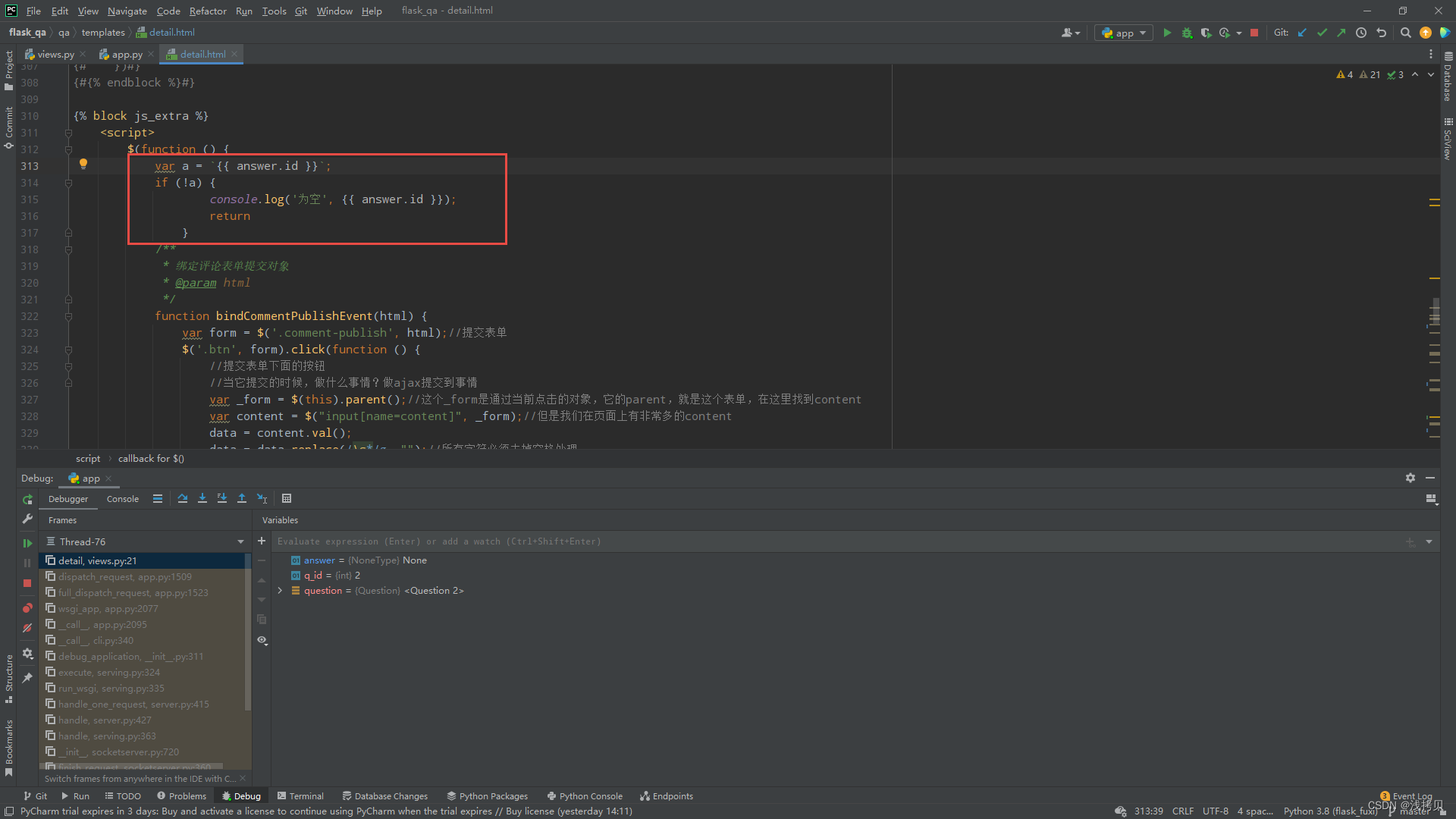Go to previous highlighted error arrow
This screenshot has width=1456, height=819.
click(x=1415, y=74)
